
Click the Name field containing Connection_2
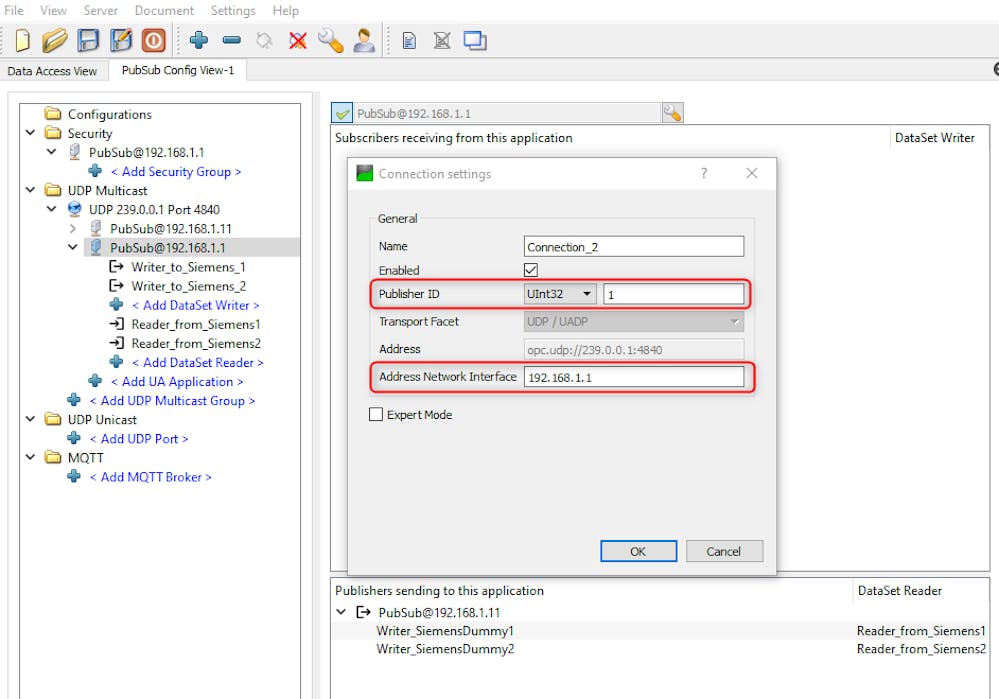pos(633,247)
